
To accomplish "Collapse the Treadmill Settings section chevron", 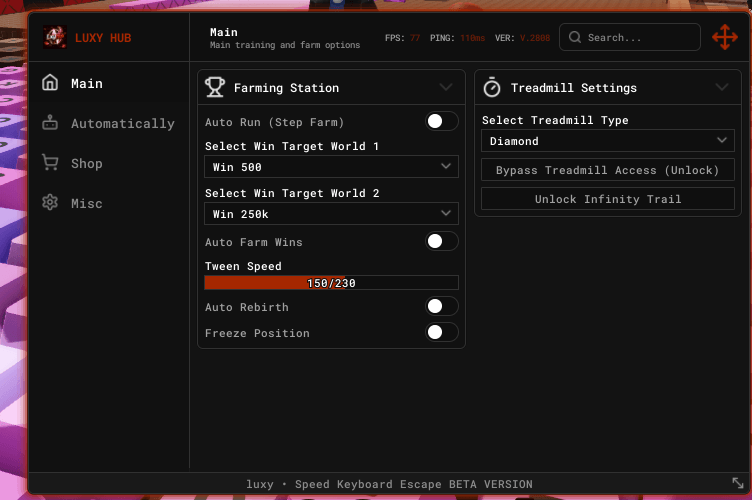I will coord(722,87).
